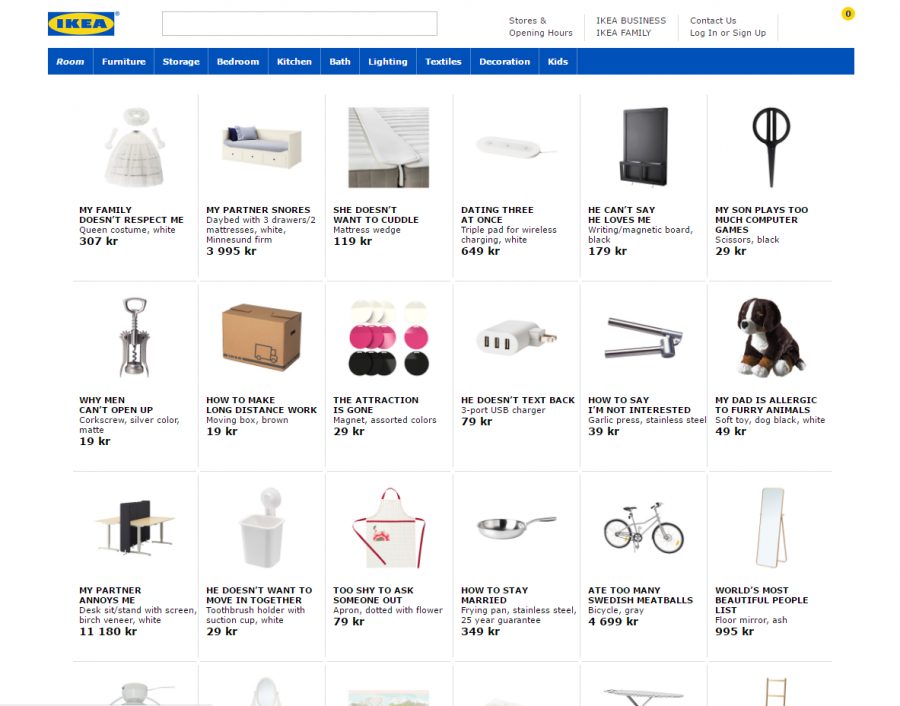Open the 3-port USB charger image
Image resolution: width=900 pixels, height=706 pixels.
(x=516, y=337)
